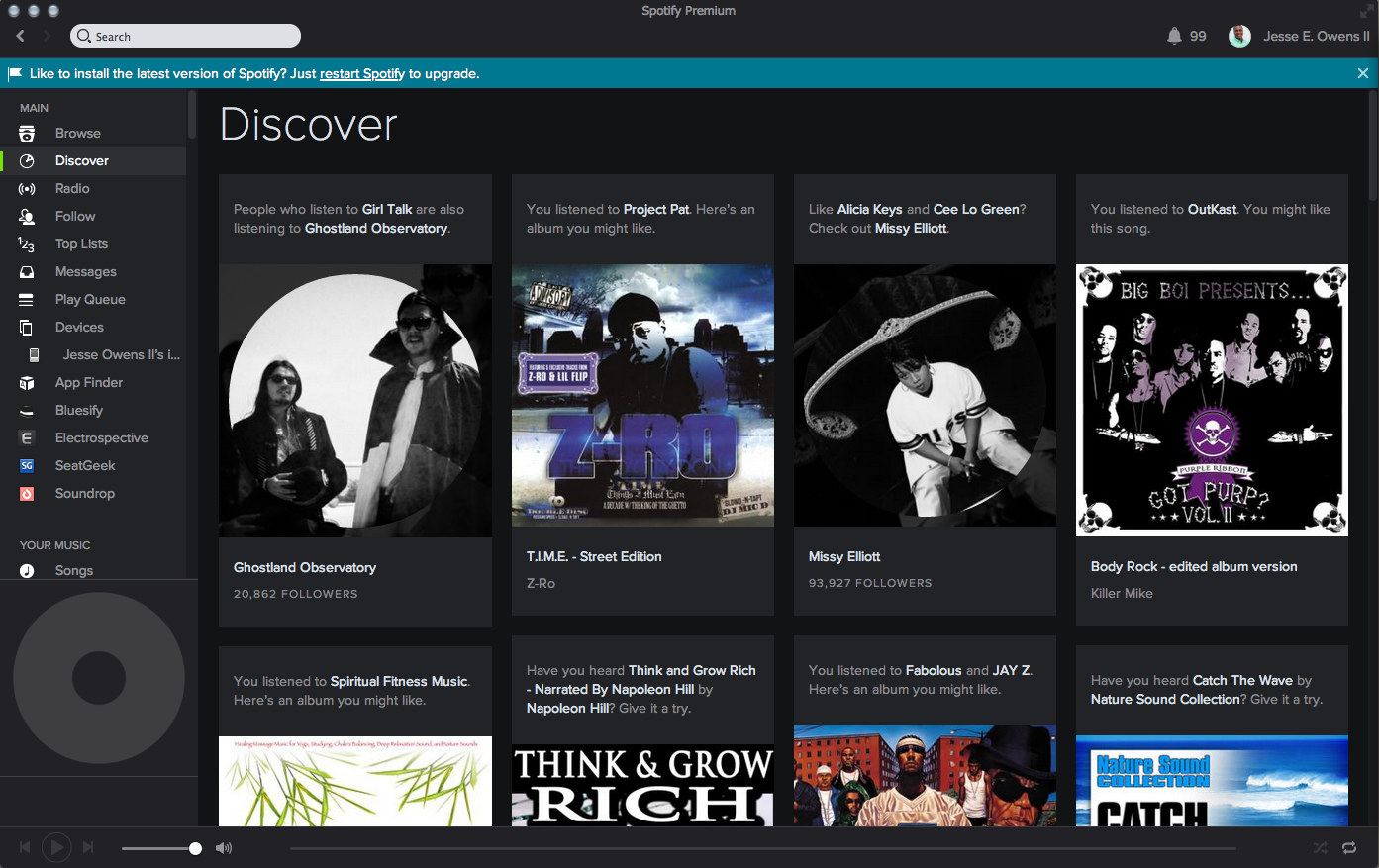Click the Browse icon in sidebar

[27, 134]
